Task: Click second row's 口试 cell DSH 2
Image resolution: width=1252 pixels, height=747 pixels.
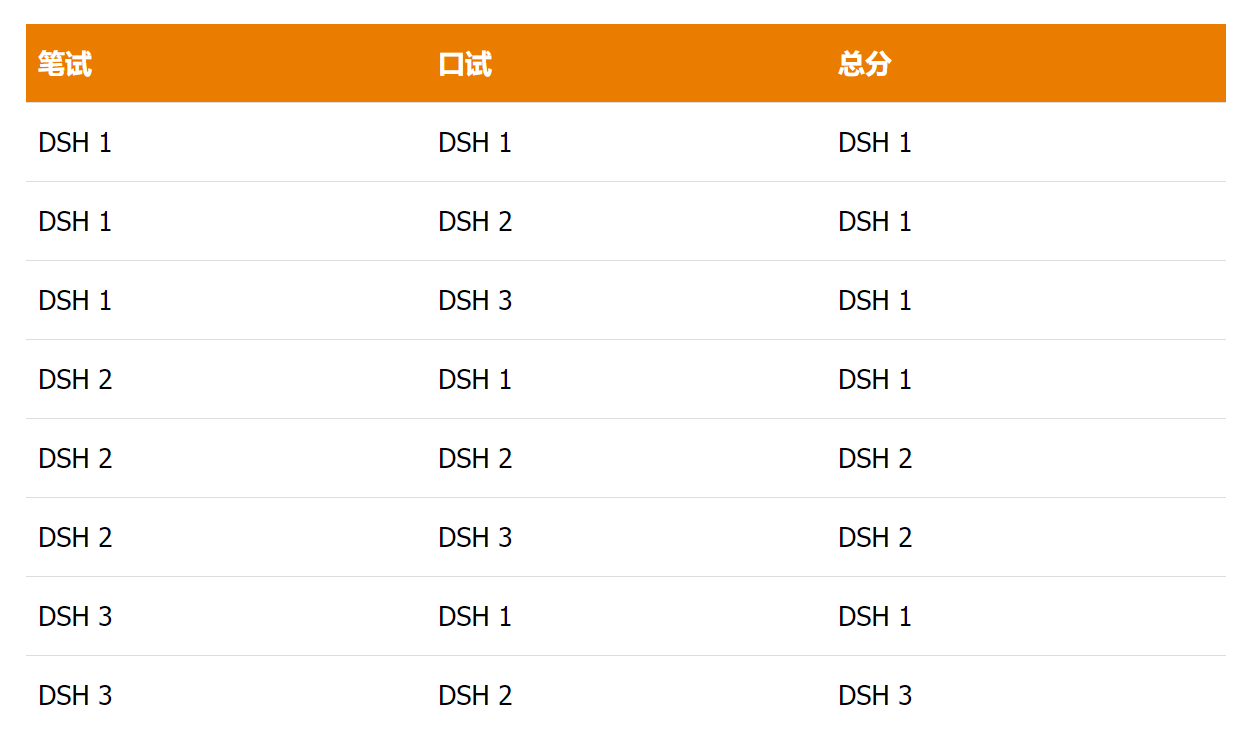Action: pyautogui.click(x=475, y=222)
